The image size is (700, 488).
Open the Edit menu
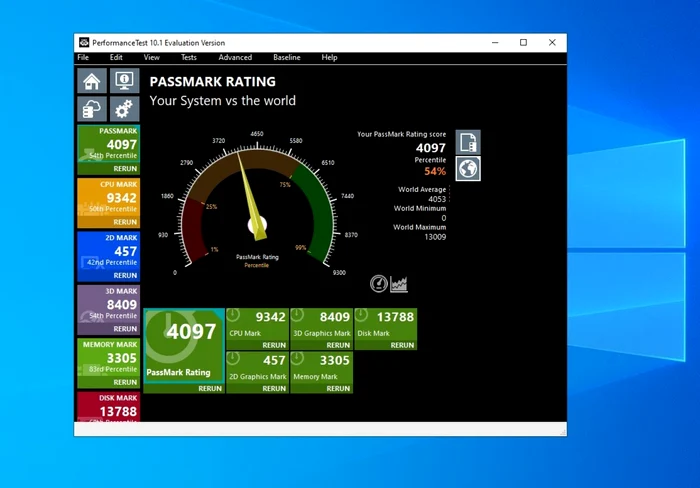point(116,57)
